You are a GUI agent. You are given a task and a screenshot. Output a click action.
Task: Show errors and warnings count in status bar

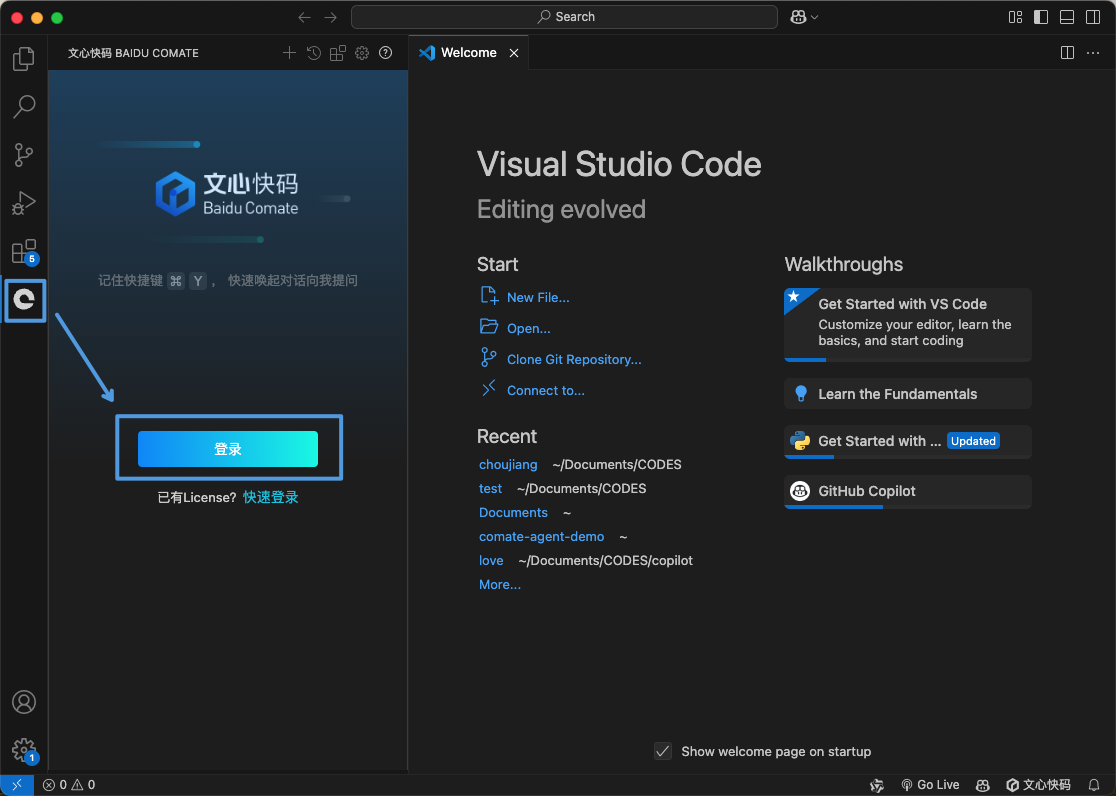click(x=69, y=785)
